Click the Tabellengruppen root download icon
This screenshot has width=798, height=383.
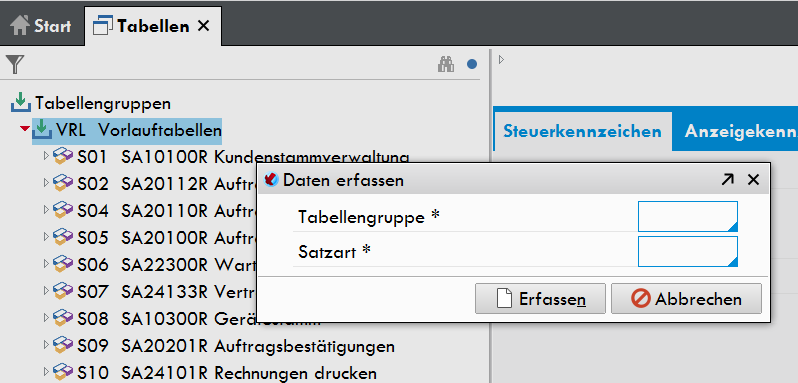20,103
